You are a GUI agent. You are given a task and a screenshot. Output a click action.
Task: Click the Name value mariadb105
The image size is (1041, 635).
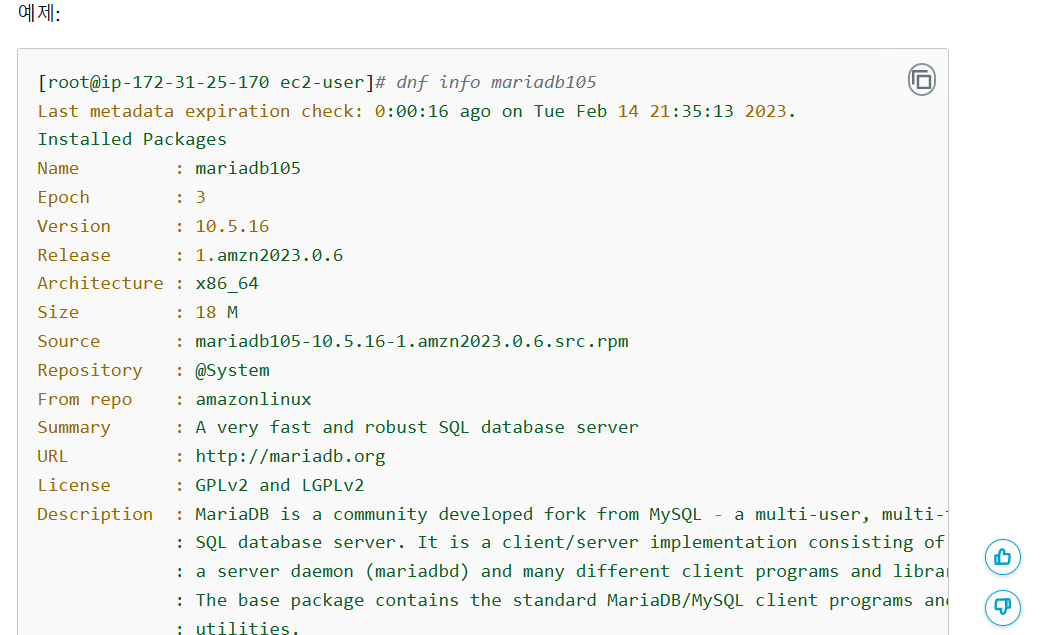point(248,168)
